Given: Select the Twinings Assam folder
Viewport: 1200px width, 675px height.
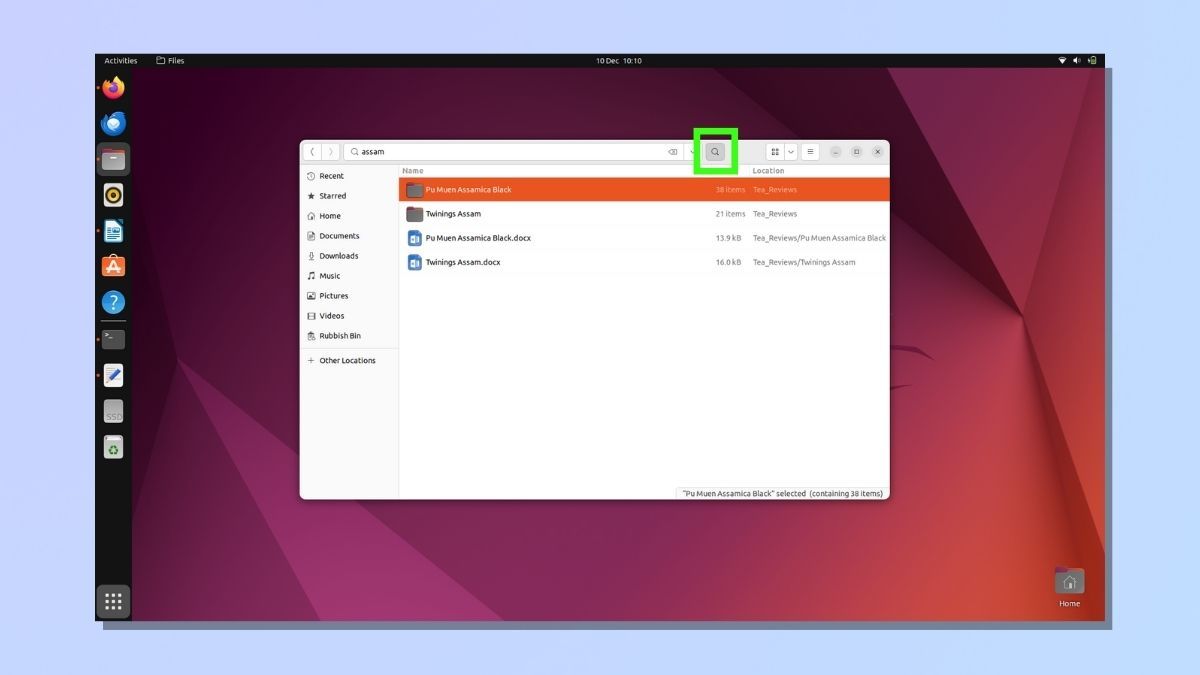Looking at the screenshot, I should [453, 213].
